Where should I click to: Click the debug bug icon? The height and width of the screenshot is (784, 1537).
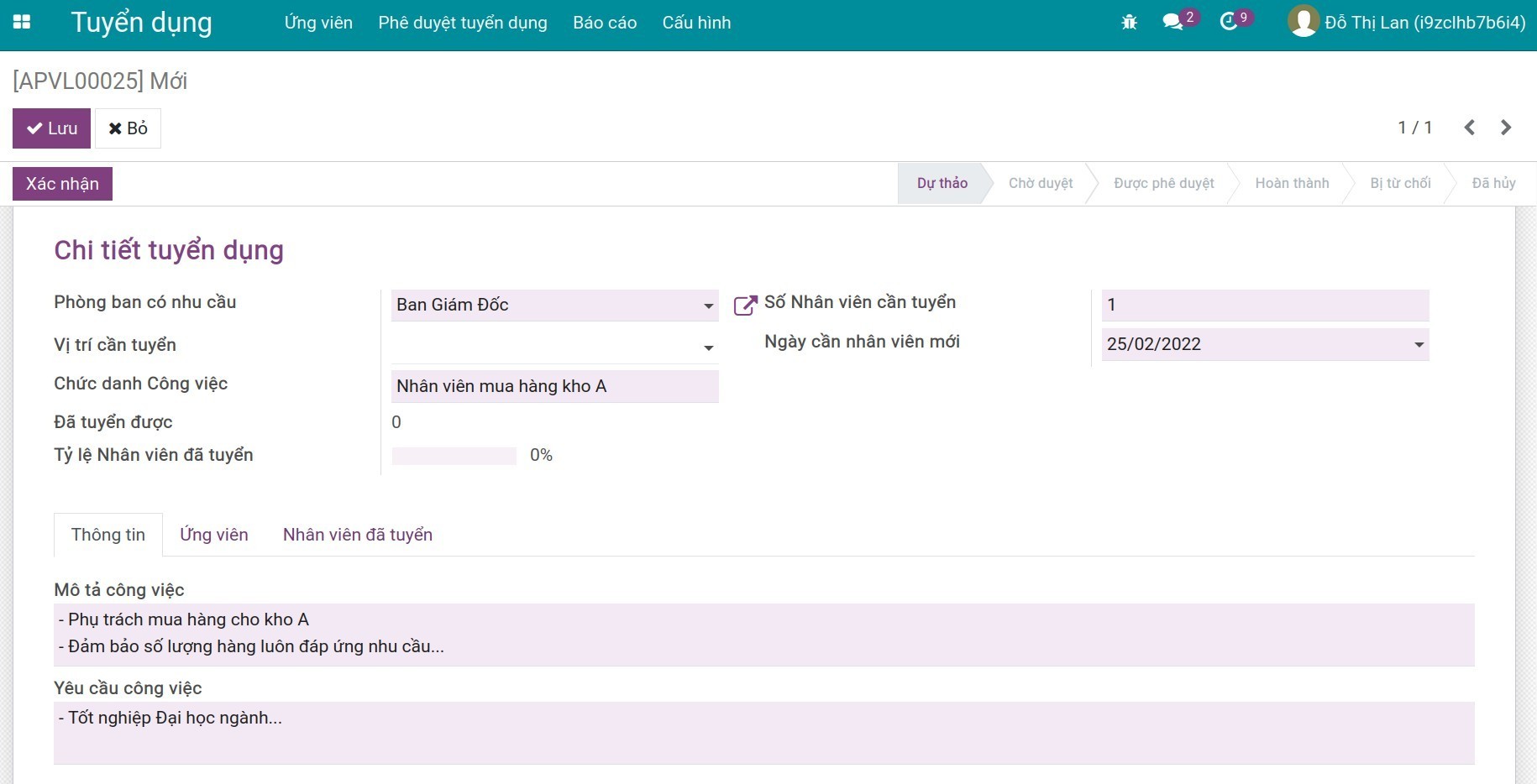click(1129, 23)
